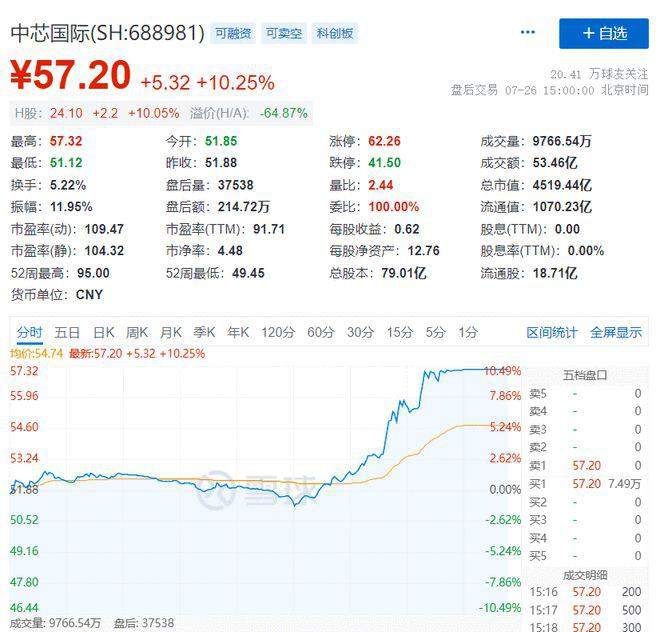Click the 货币单位 value CNY
Image resolution: width=660 pixels, height=632 pixels.
[x=89, y=295]
